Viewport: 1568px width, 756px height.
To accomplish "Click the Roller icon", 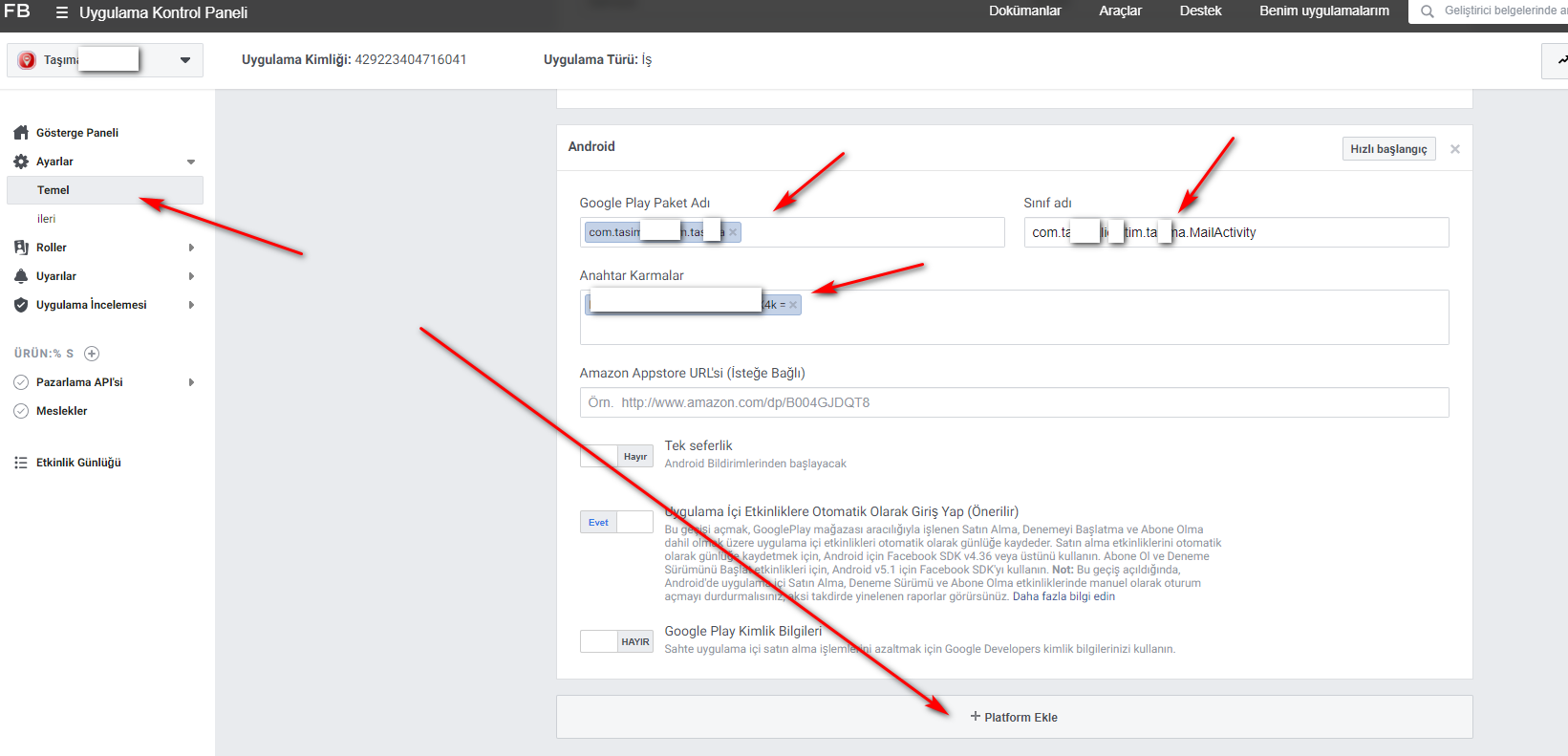I will [x=21, y=248].
